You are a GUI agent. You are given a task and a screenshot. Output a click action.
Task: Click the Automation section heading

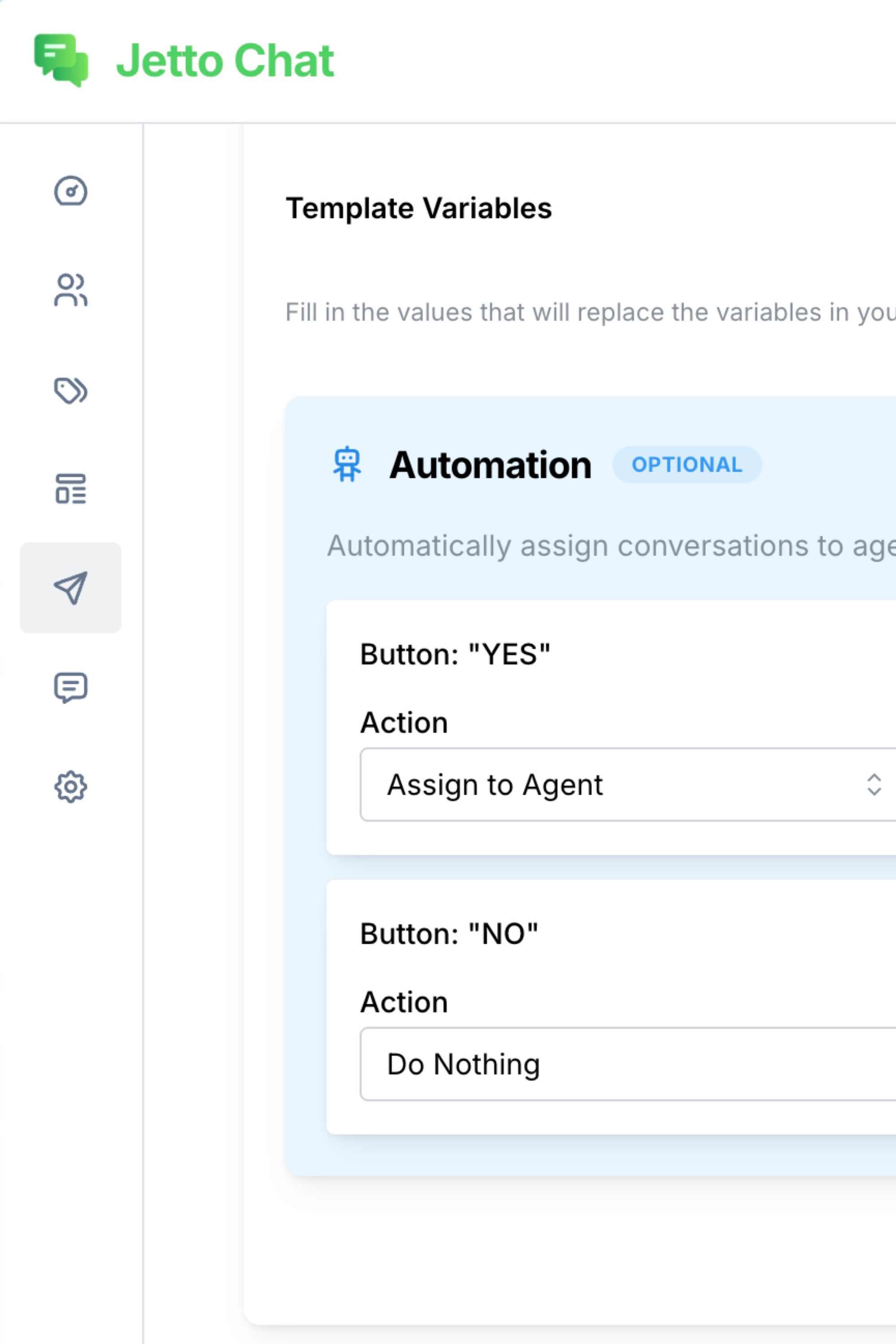point(490,465)
